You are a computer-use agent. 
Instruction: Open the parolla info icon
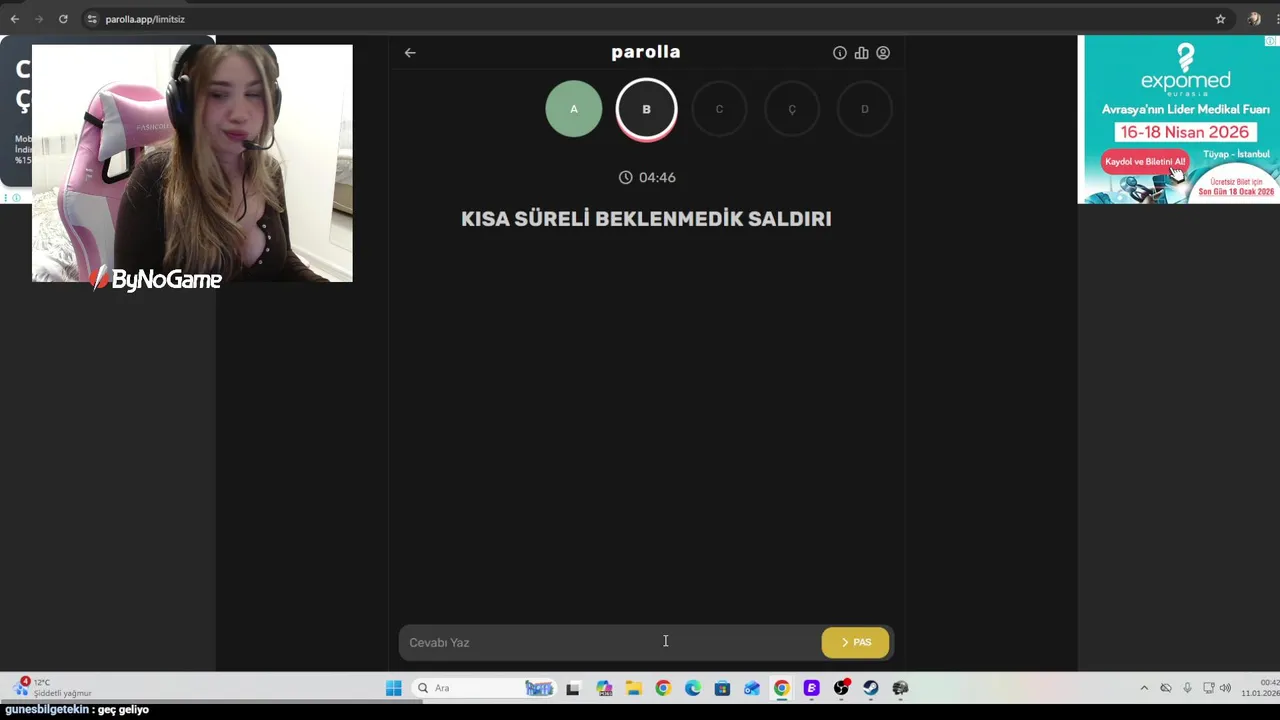(x=840, y=53)
